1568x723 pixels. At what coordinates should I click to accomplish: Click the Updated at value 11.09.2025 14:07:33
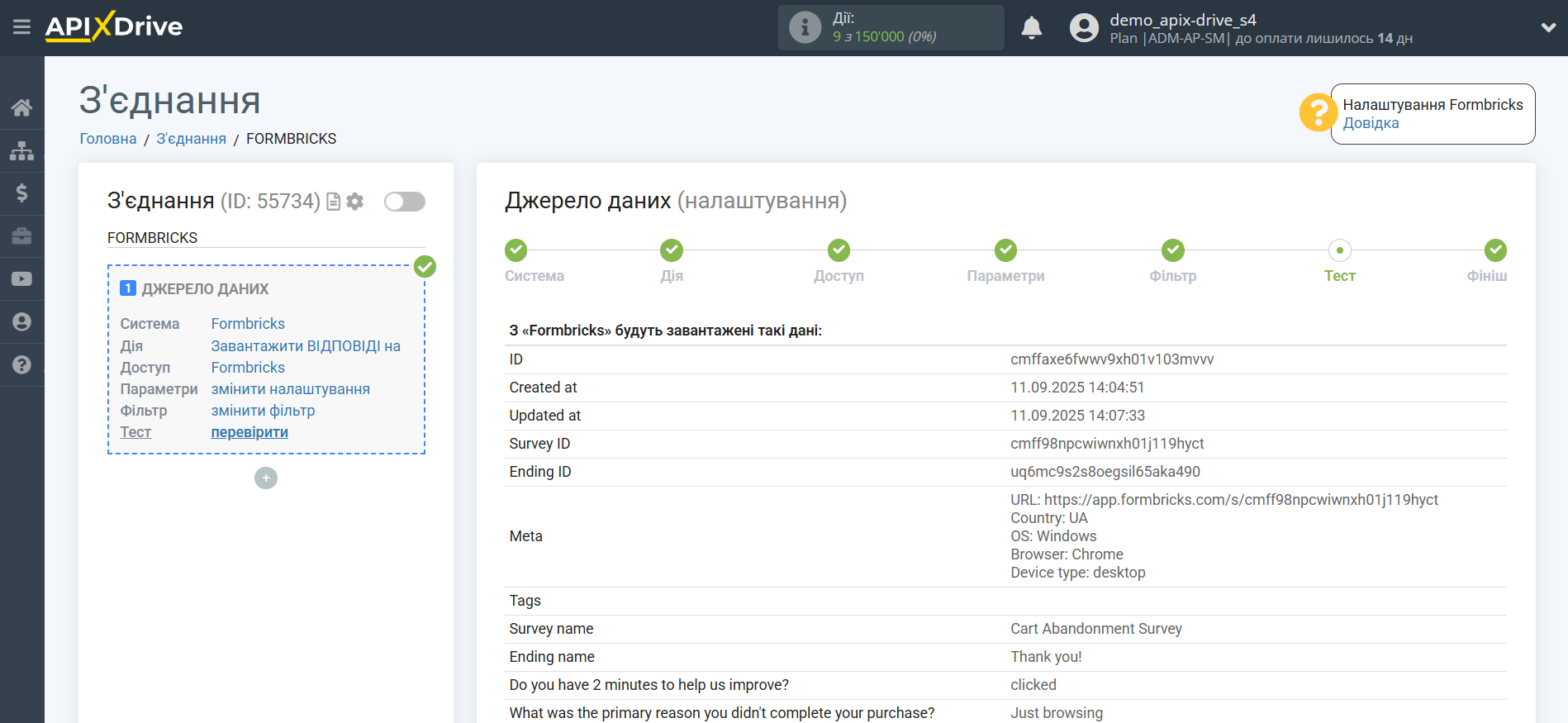point(1077,416)
